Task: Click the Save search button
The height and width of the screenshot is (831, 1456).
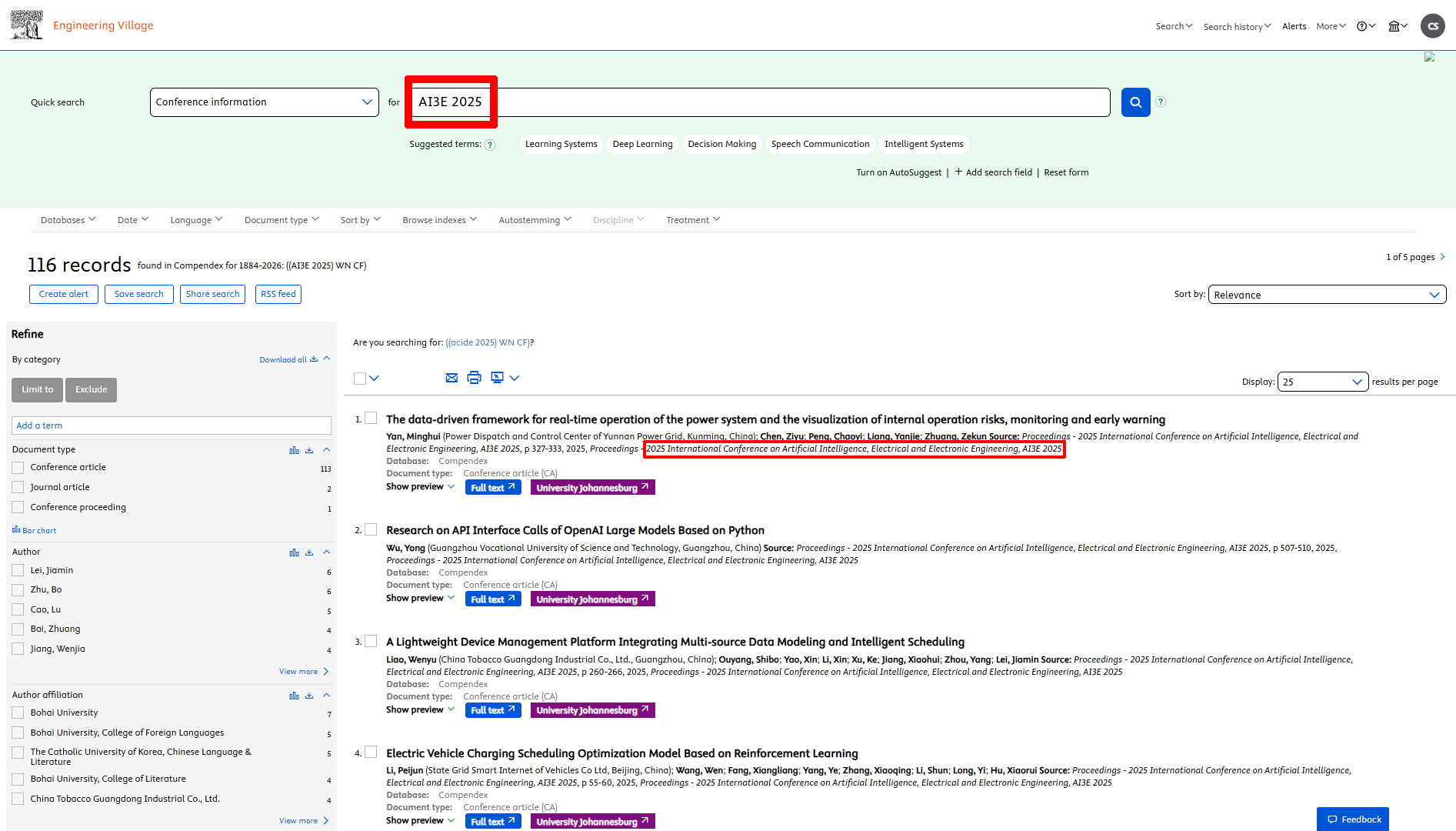Action: pyautogui.click(x=139, y=295)
